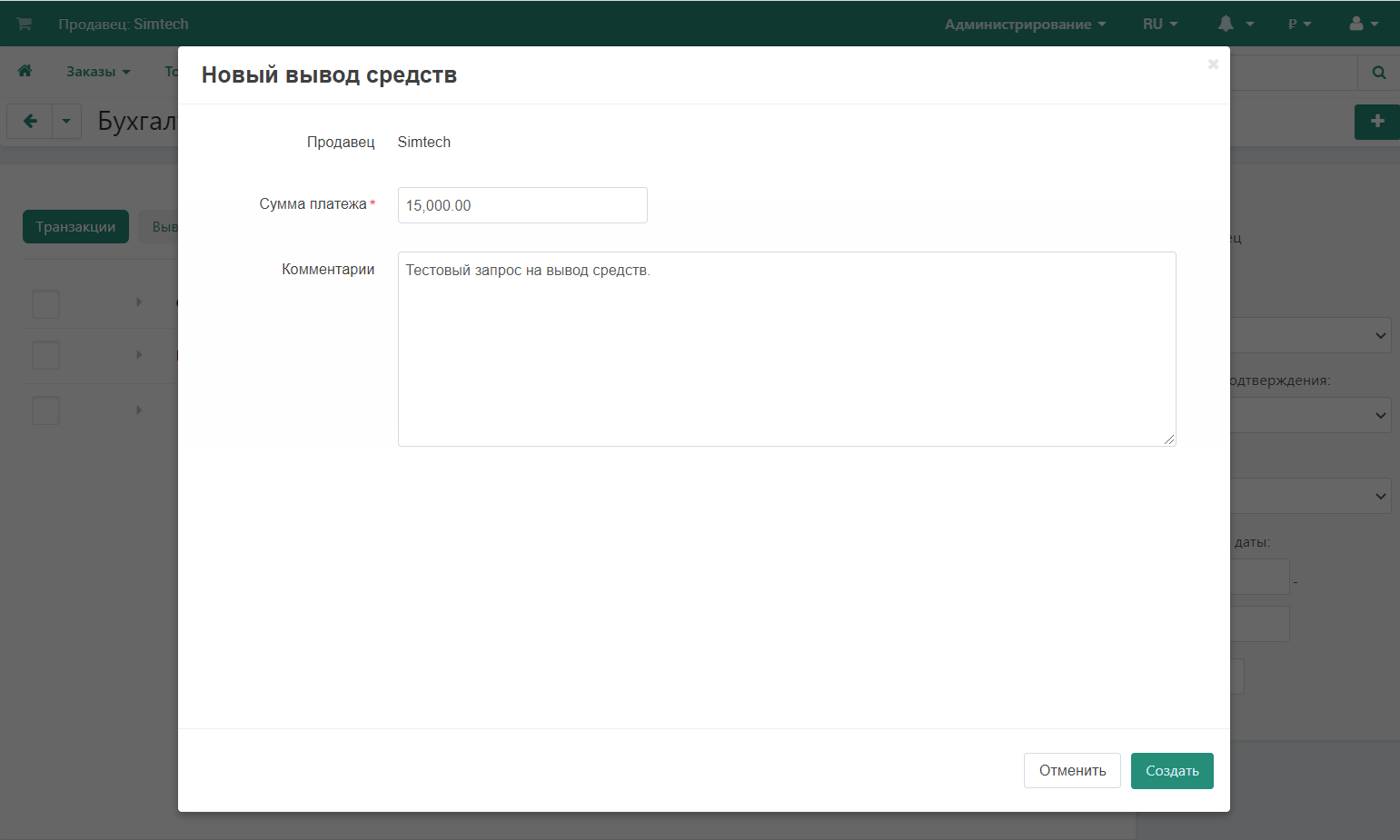Tick the second transaction row checkbox
This screenshot has width=1400, height=840.
[45, 355]
